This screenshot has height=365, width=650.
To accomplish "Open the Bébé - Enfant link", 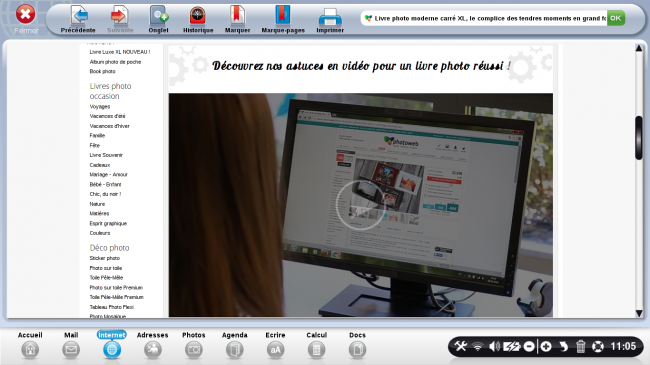I will click(105, 185).
